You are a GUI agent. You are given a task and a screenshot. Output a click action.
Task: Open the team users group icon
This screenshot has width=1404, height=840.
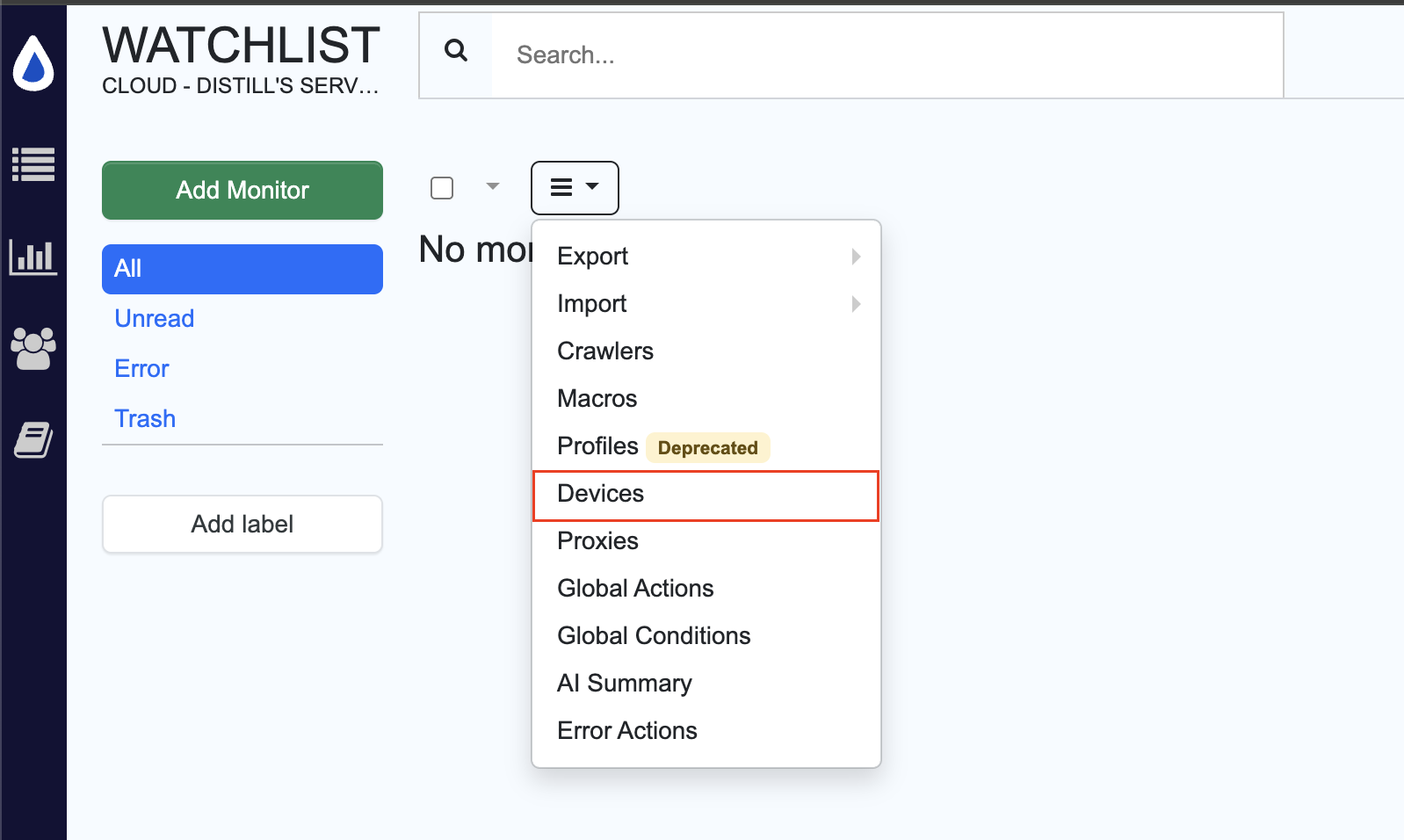click(x=33, y=349)
